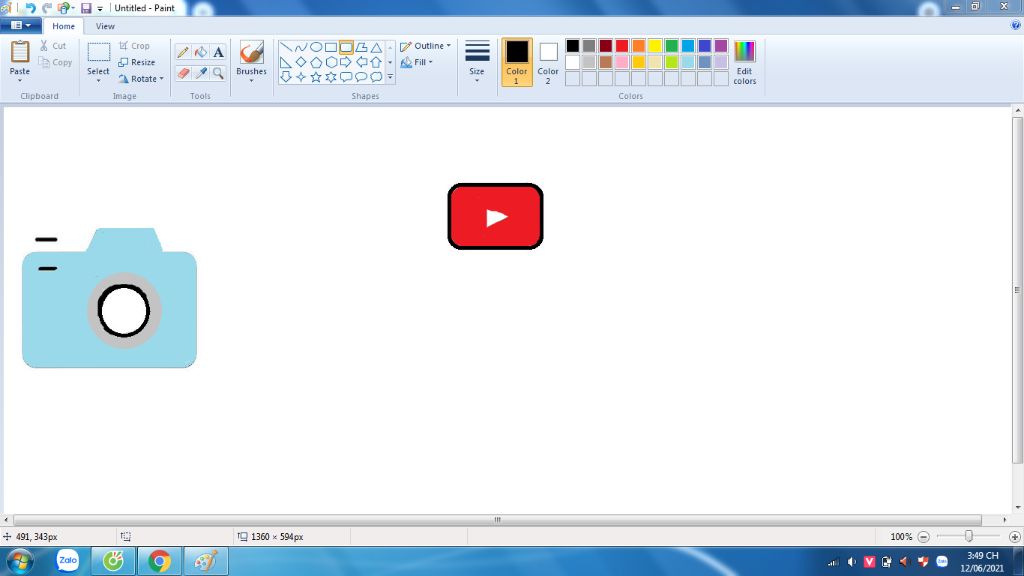Pick the Oval callout shape
This screenshot has height=576, width=1024.
pyautogui.click(x=361, y=77)
